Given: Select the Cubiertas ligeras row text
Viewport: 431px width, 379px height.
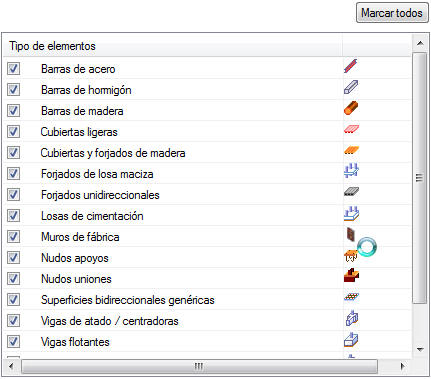Looking at the screenshot, I should [x=79, y=132].
